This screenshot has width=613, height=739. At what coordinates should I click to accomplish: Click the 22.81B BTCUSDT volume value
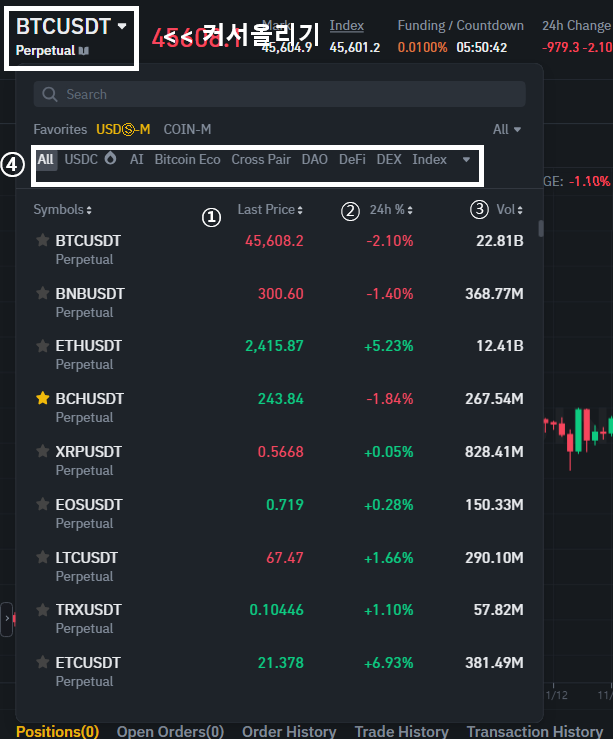tap(500, 241)
